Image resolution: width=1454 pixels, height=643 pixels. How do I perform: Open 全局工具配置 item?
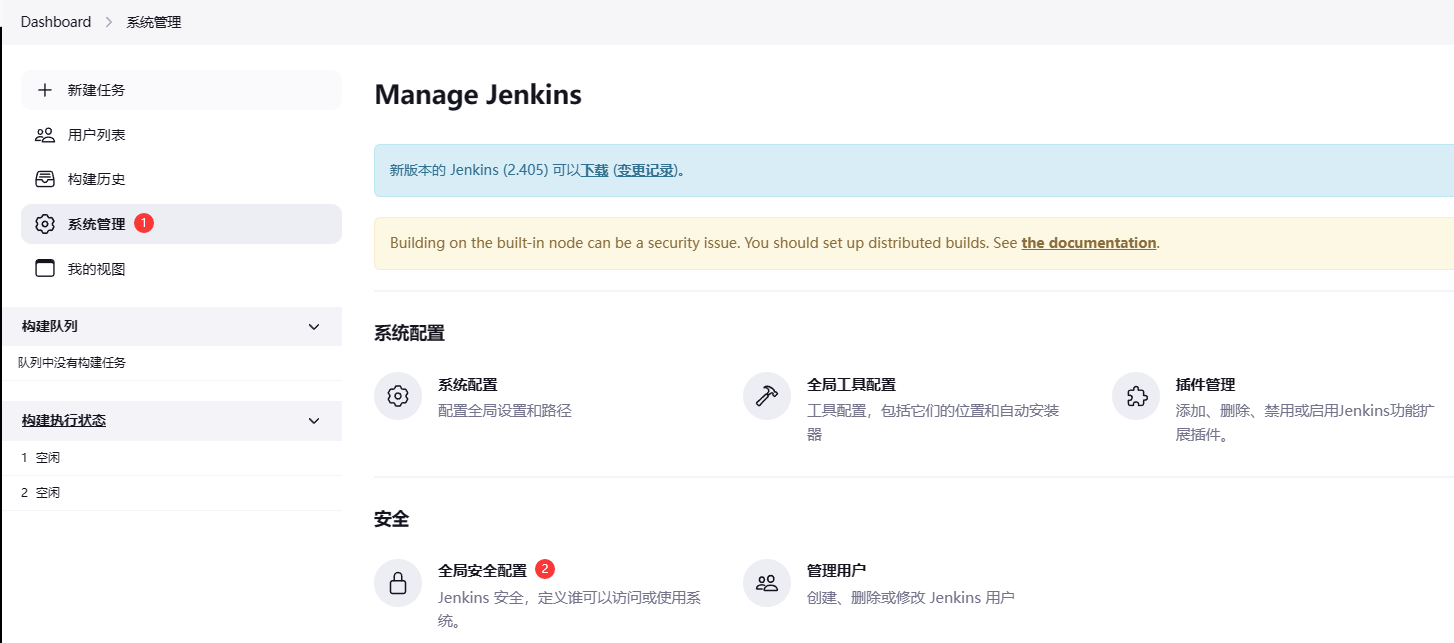[851, 384]
